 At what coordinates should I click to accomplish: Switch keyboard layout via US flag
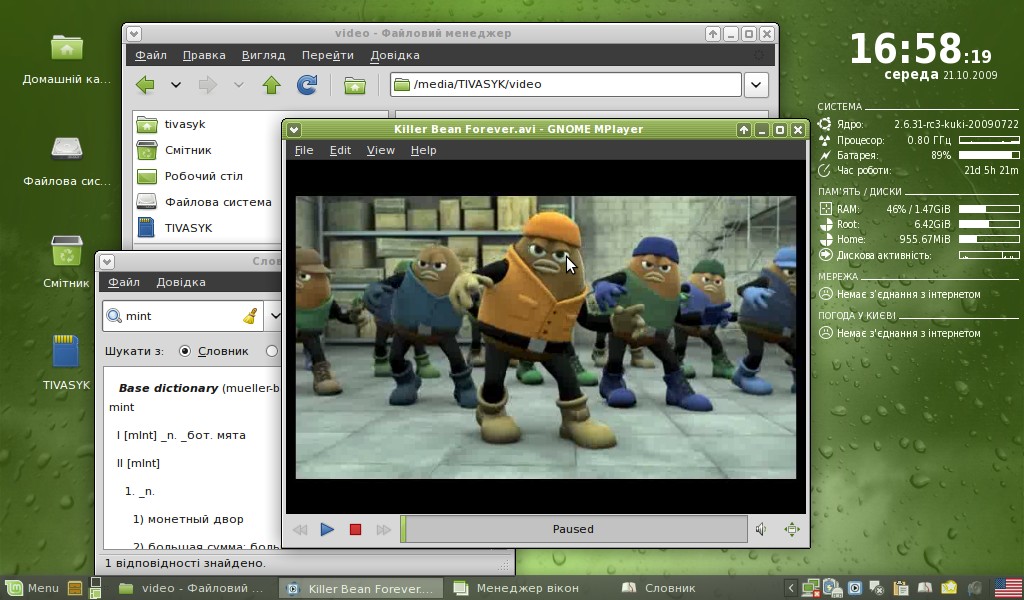1008,588
